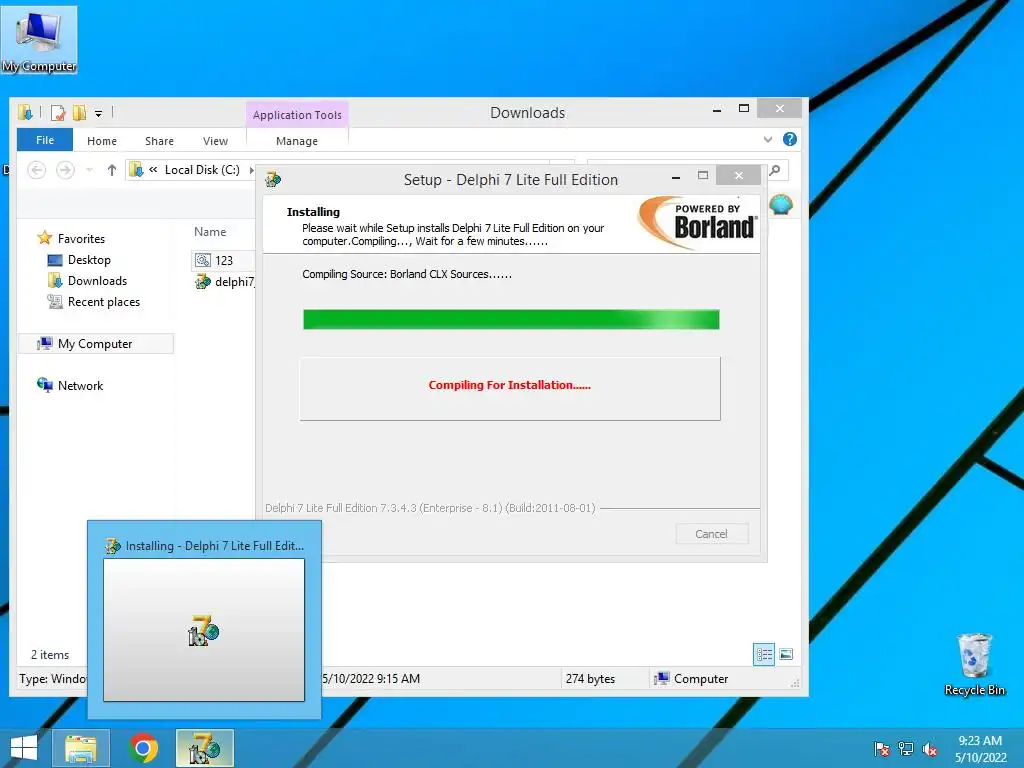Open the Manage ribbon tab

pyautogui.click(x=297, y=140)
